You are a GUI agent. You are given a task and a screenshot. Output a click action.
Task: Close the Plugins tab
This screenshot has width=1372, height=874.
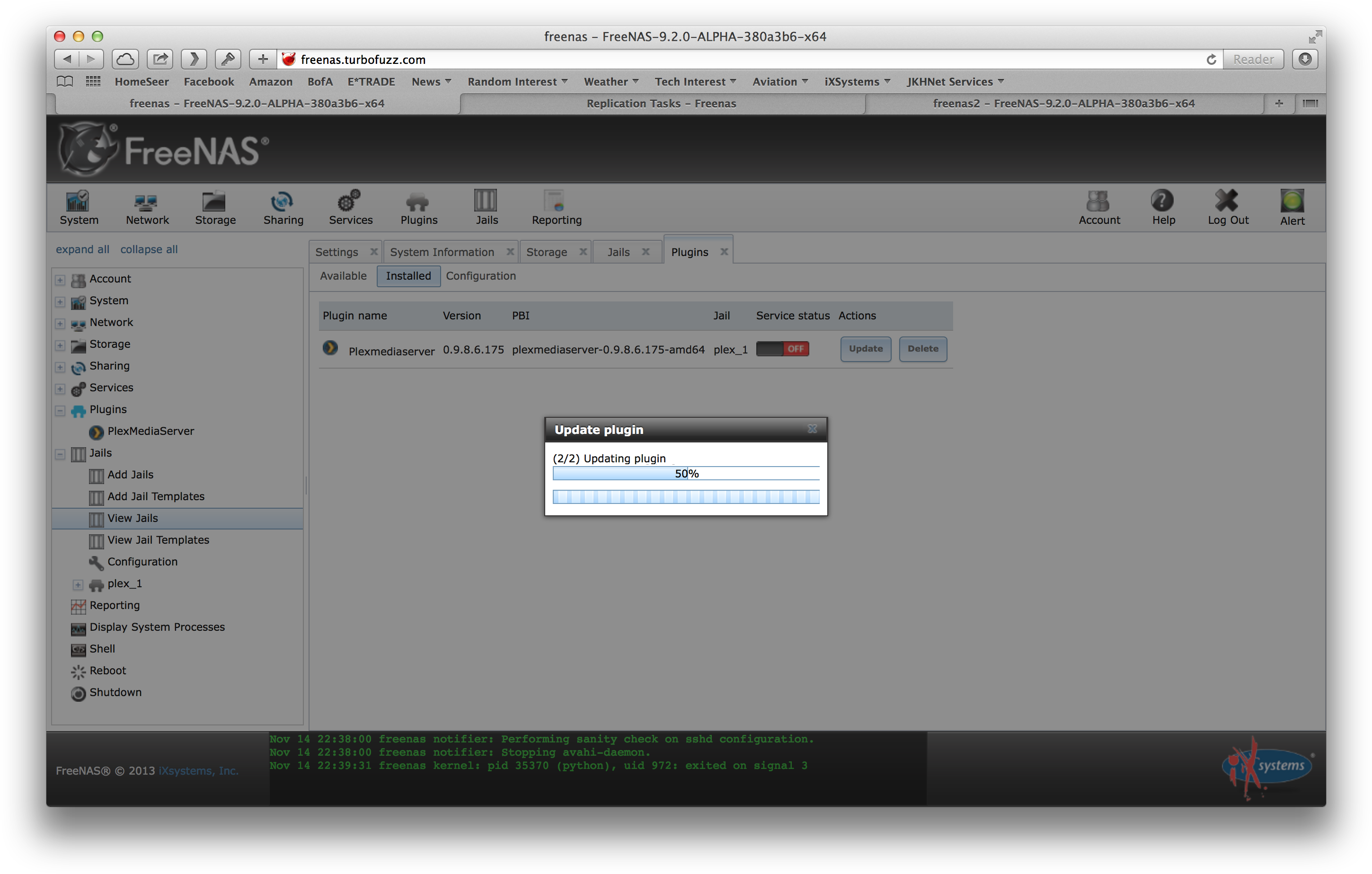tap(724, 251)
